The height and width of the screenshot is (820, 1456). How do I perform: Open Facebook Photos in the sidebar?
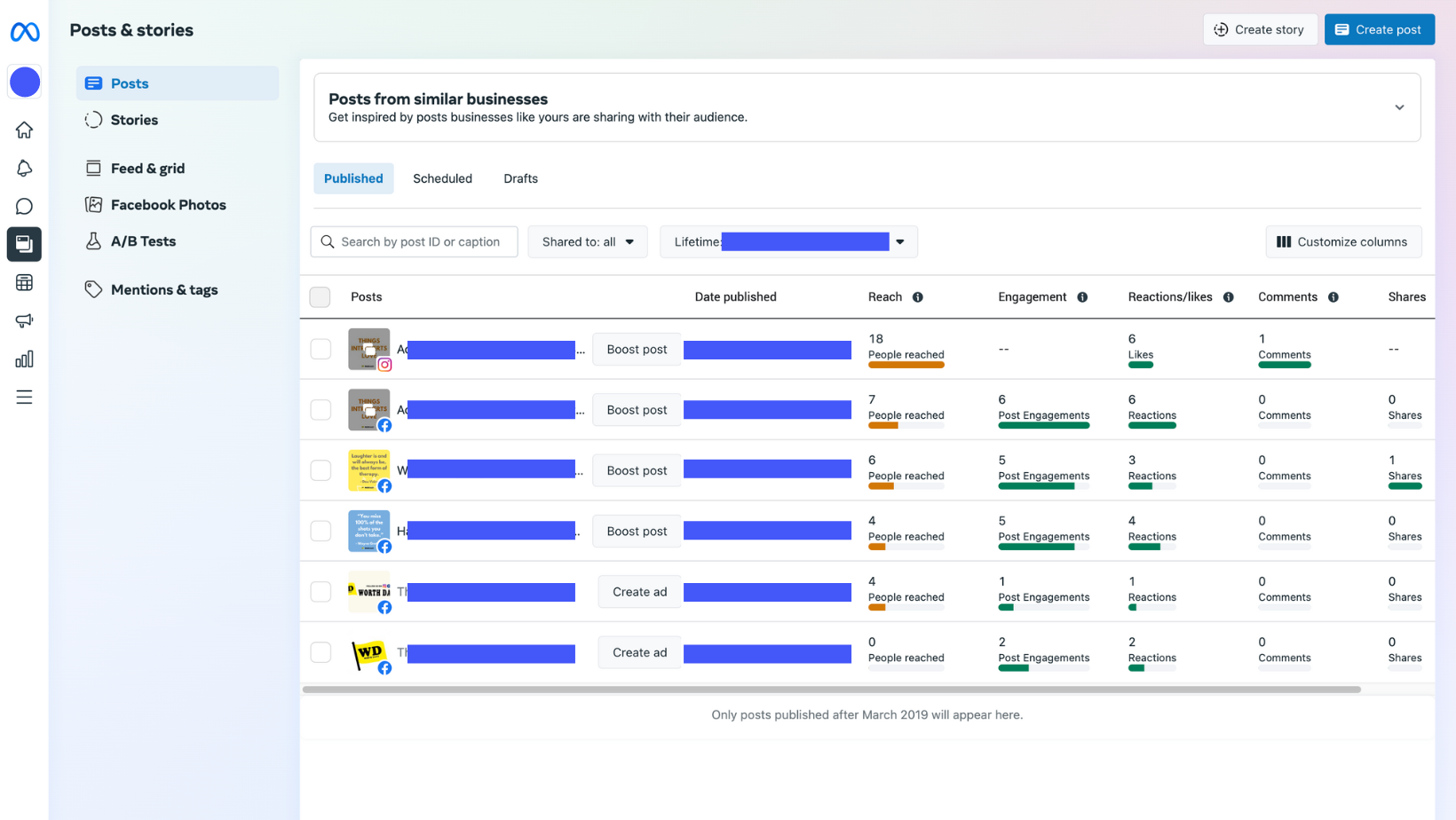[x=178, y=204]
